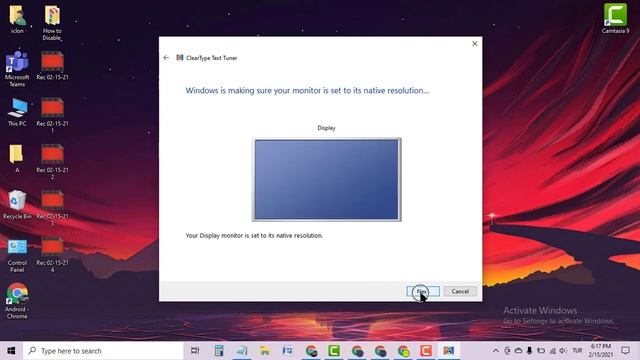Close the ClearType Text Tuner dialog
The width and height of the screenshot is (640, 360).
pos(474,44)
